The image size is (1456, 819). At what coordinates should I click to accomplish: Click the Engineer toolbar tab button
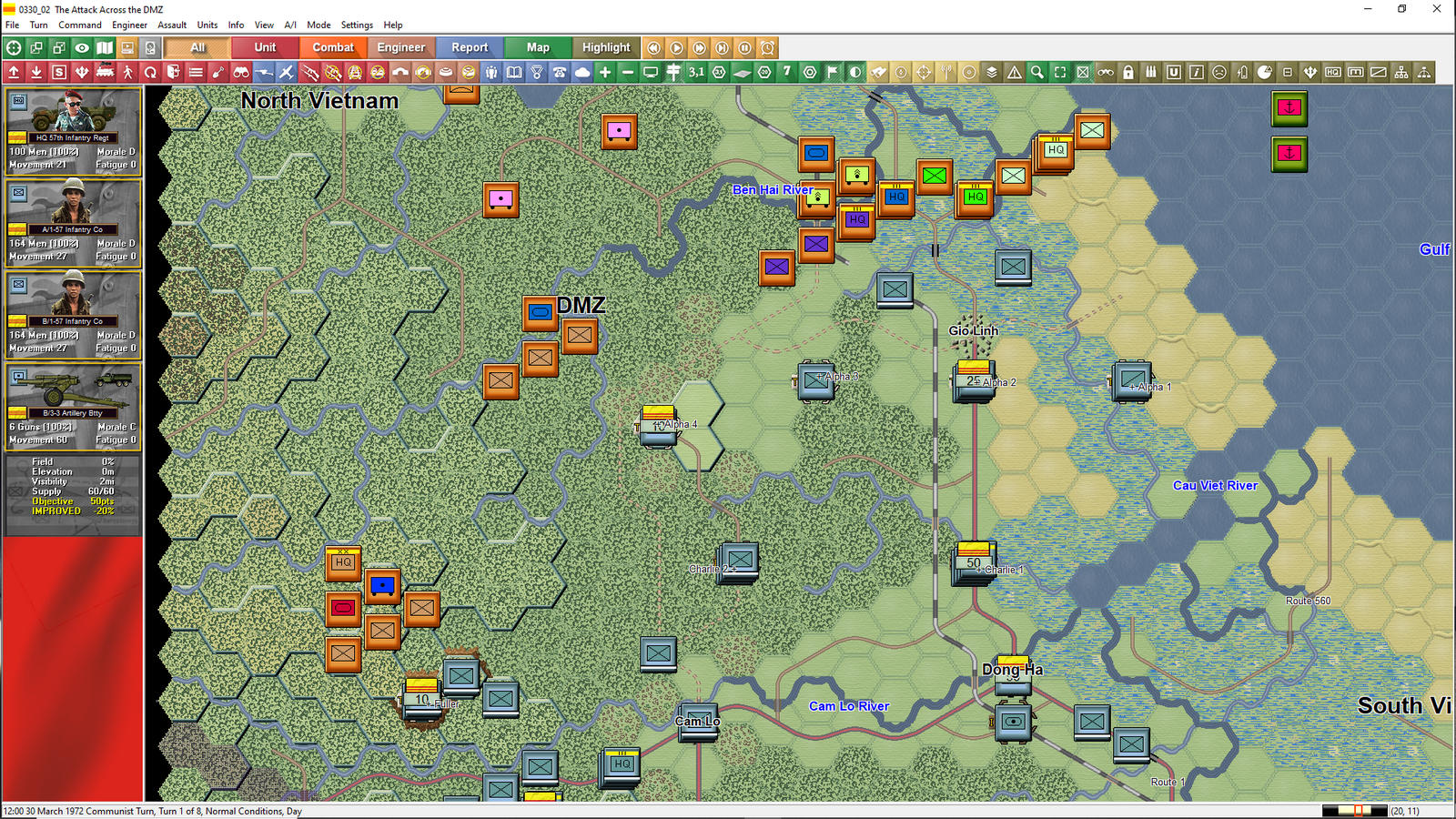pyautogui.click(x=401, y=47)
